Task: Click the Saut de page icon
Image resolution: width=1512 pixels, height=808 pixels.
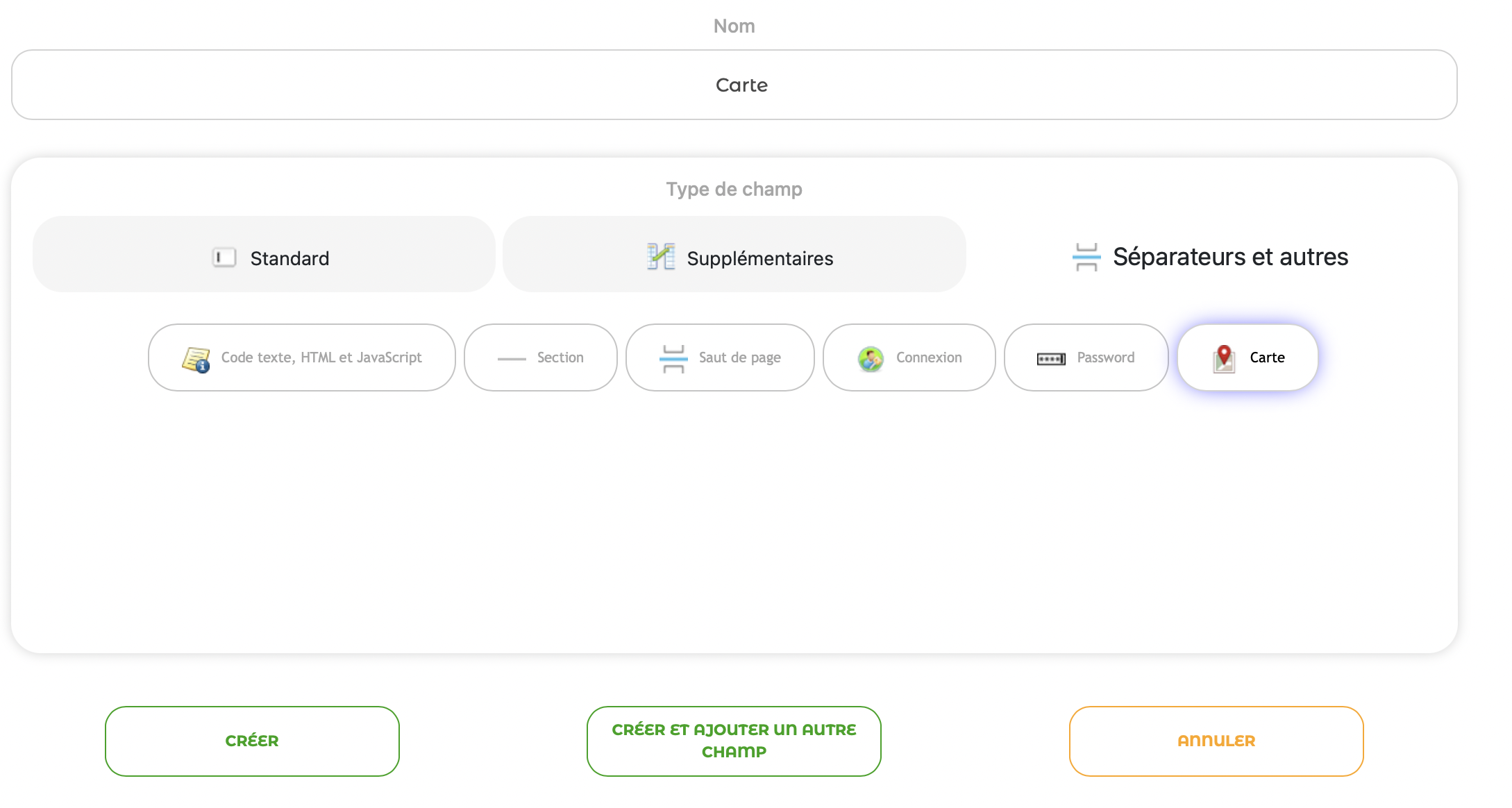Action: [x=673, y=358]
